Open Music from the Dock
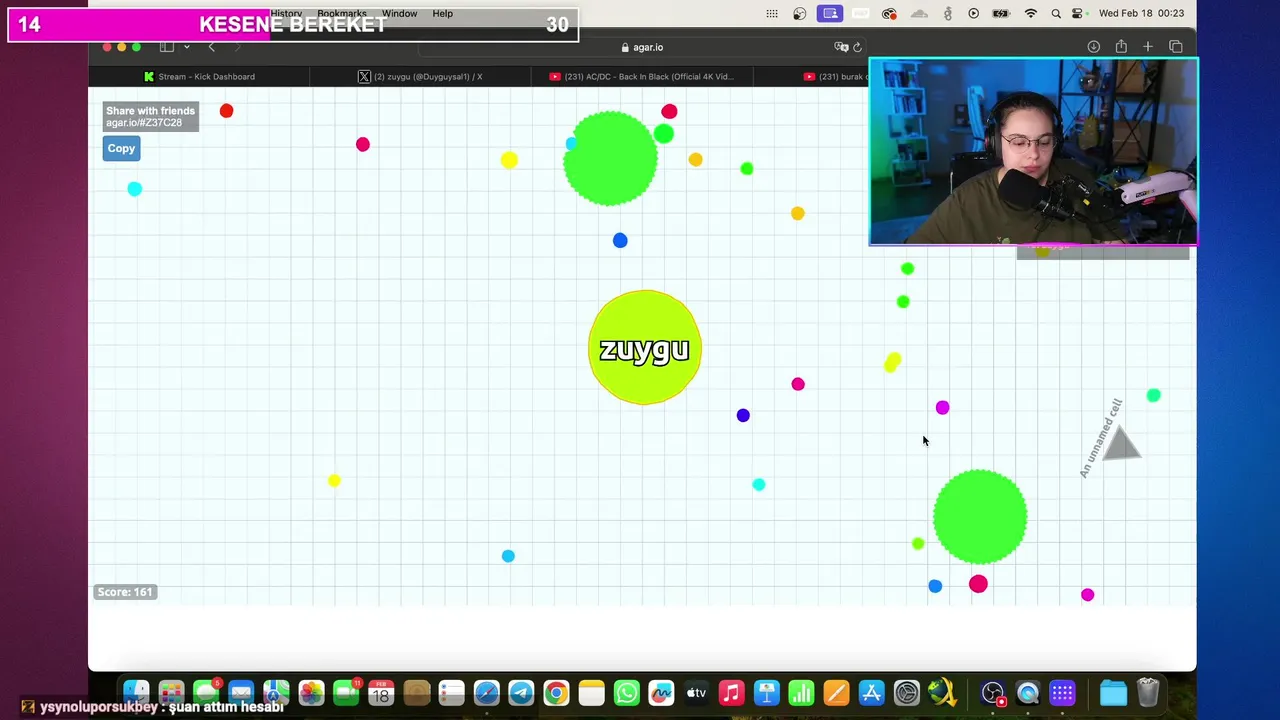This screenshot has width=1280, height=720. (731, 693)
